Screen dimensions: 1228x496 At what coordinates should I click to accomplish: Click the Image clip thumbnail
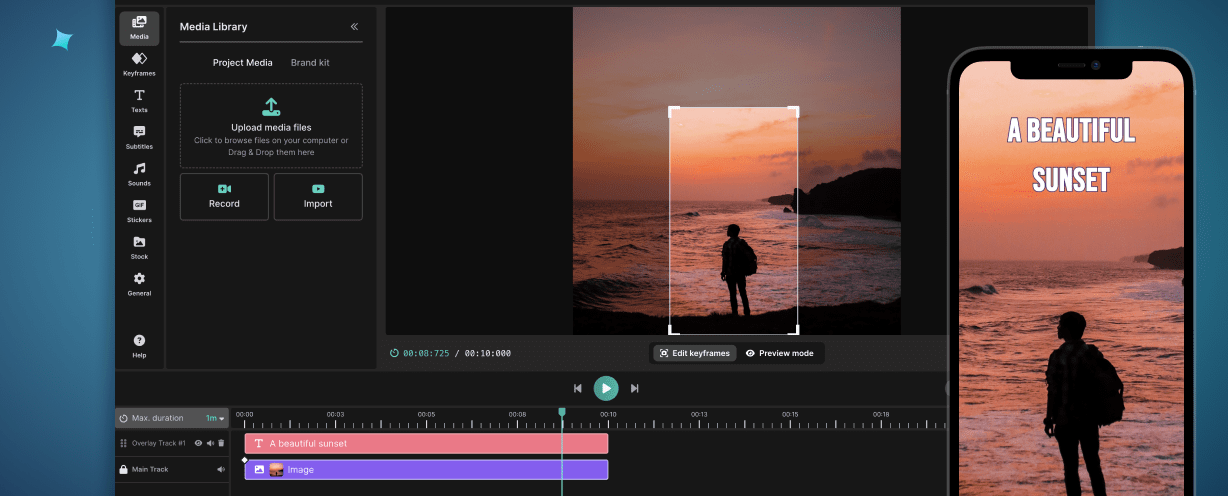tap(276, 469)
